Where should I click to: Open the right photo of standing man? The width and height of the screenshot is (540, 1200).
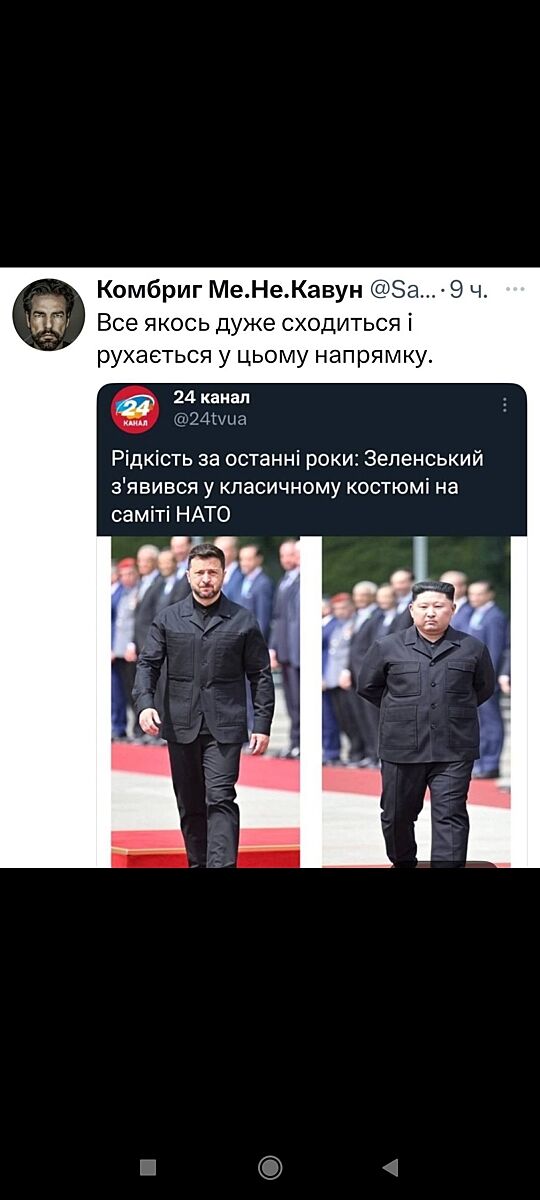pos(416,702)
